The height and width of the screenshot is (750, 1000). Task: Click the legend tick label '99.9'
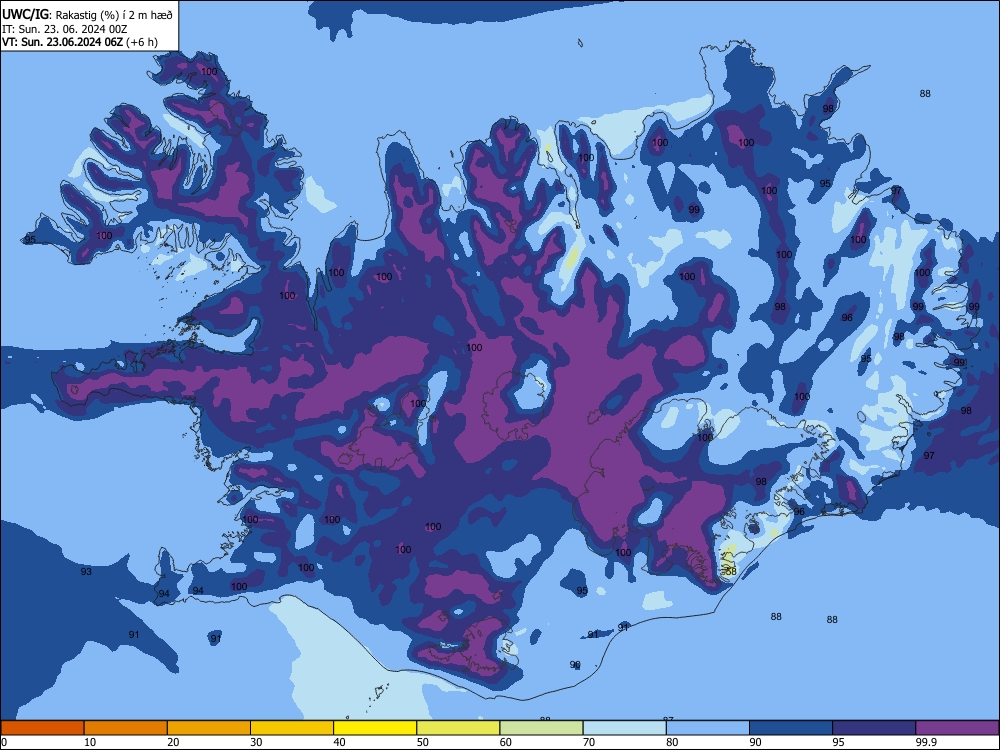click(x=926, y=742)
